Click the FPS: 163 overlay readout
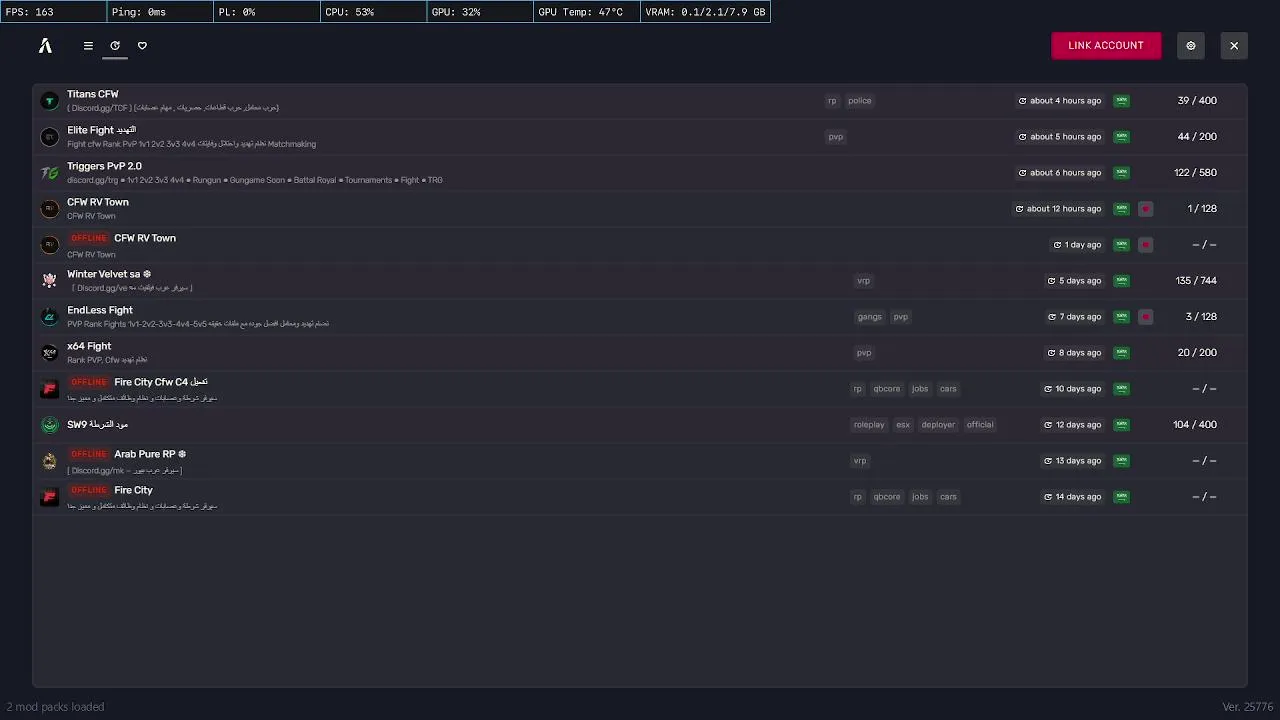Image resolution: width=1280 pixels, height=720 pixels. [x=53, y=12]
